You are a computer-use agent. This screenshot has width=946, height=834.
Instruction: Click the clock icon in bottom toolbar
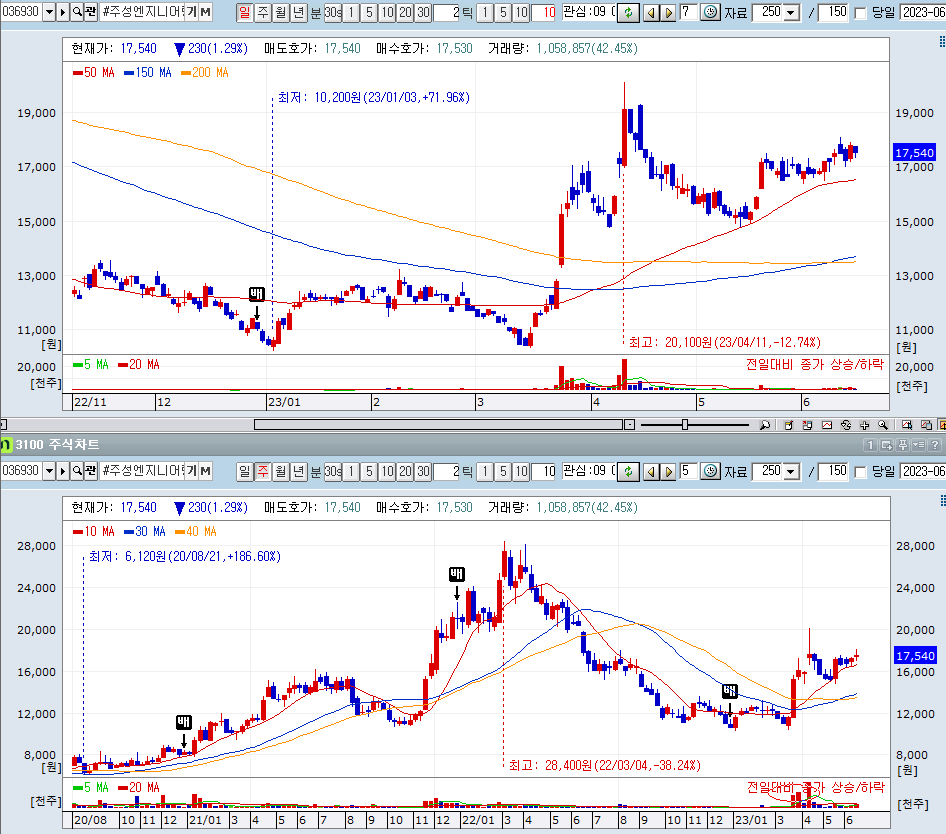pos(711,471)
